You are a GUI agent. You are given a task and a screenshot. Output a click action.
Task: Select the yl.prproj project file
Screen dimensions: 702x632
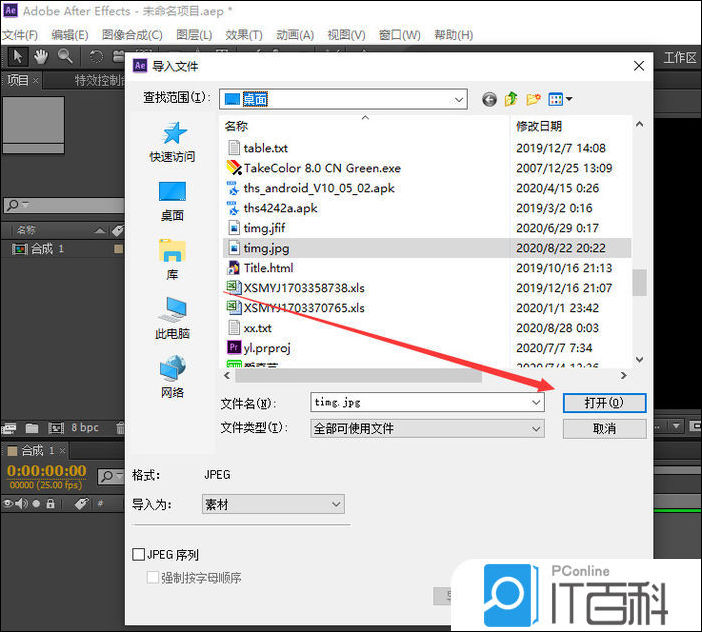(x=259, y=348)
